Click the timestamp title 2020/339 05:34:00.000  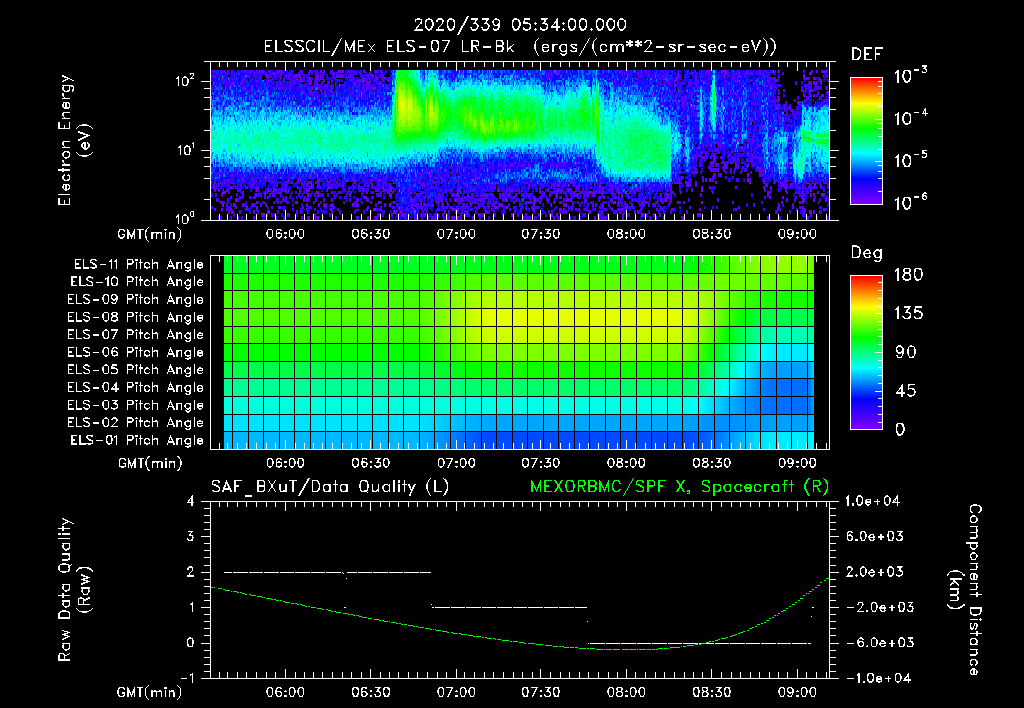[x=520, y=25]
